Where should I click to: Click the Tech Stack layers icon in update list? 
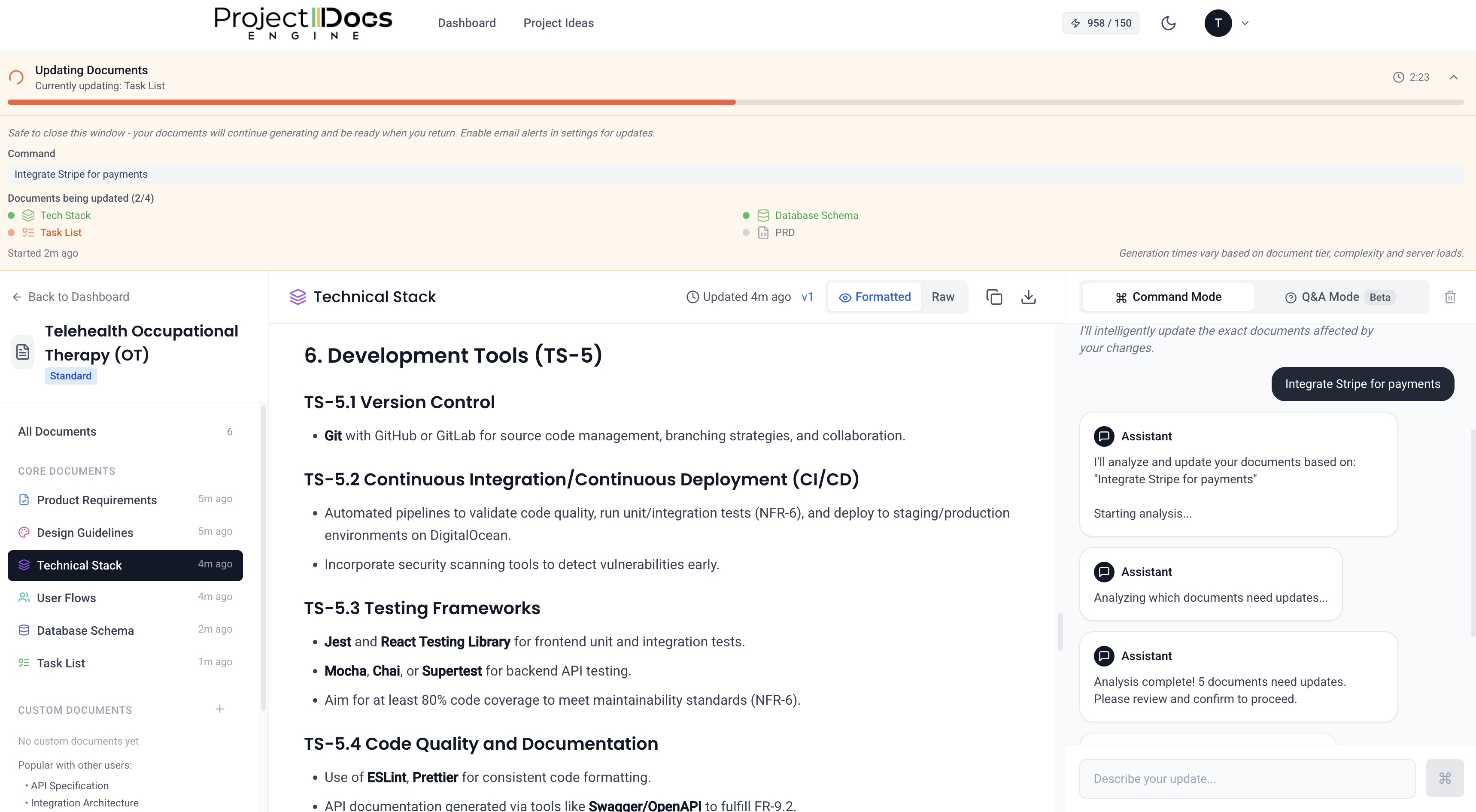pos(28,215)
